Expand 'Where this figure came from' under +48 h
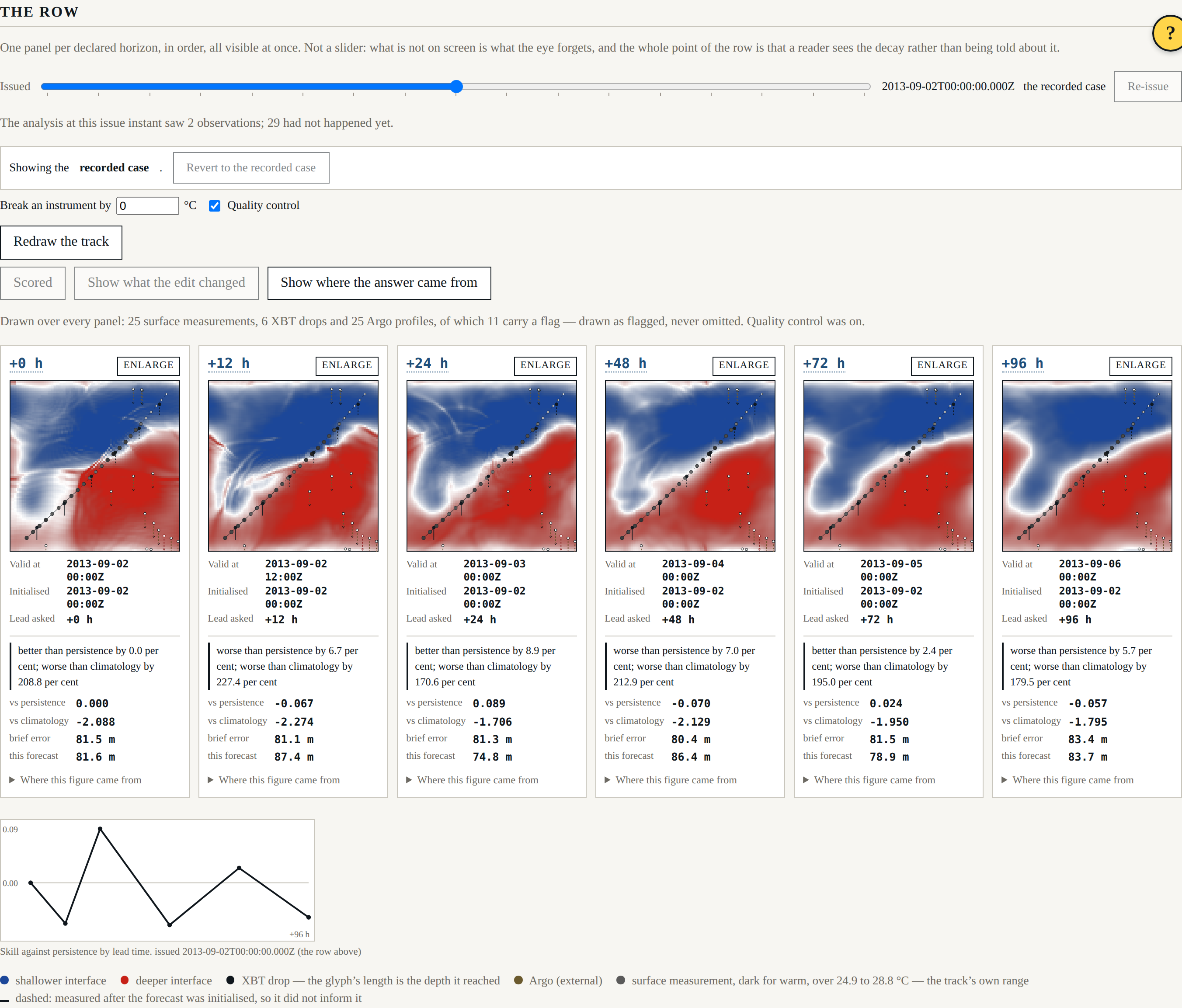Screen dimensions: 1182x1008 coord(671,780)
